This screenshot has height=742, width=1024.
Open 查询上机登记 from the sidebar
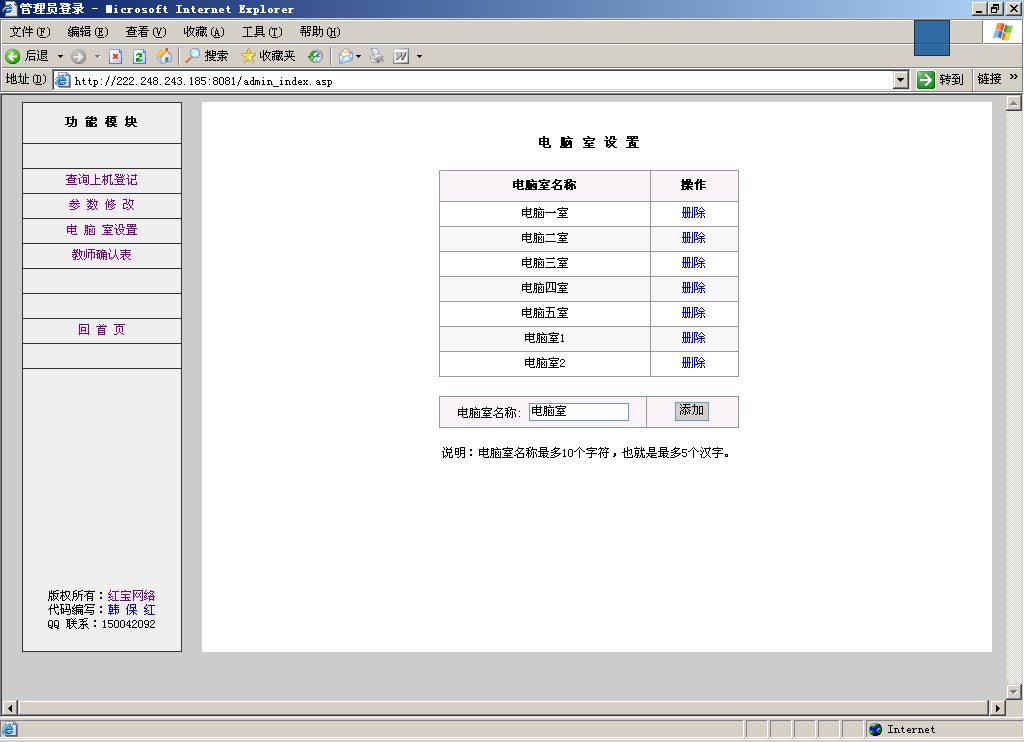click(100, 180)
